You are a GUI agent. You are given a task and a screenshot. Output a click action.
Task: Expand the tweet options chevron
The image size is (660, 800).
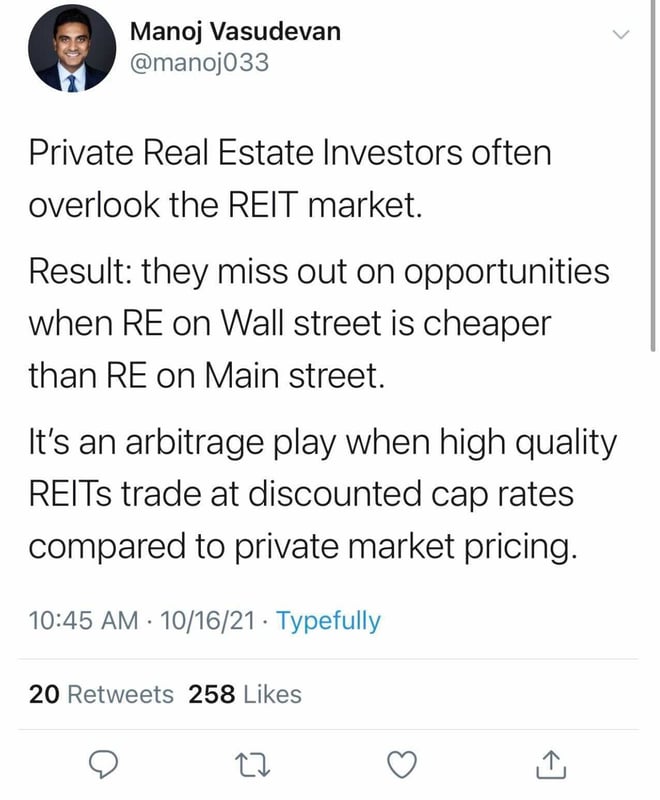coord(621,35)
